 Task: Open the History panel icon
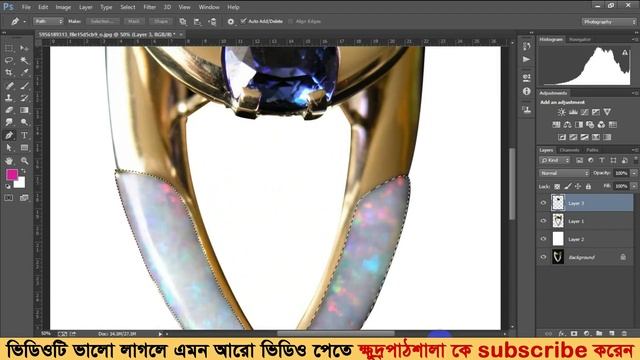point(527,46)
